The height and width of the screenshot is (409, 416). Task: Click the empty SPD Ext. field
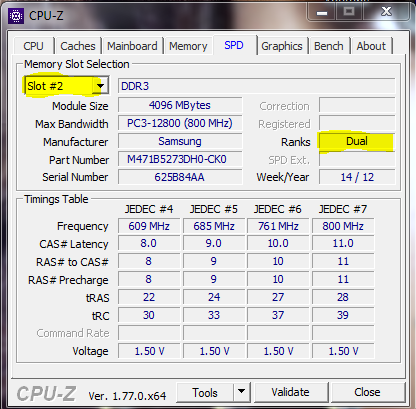tap(357, 159)
